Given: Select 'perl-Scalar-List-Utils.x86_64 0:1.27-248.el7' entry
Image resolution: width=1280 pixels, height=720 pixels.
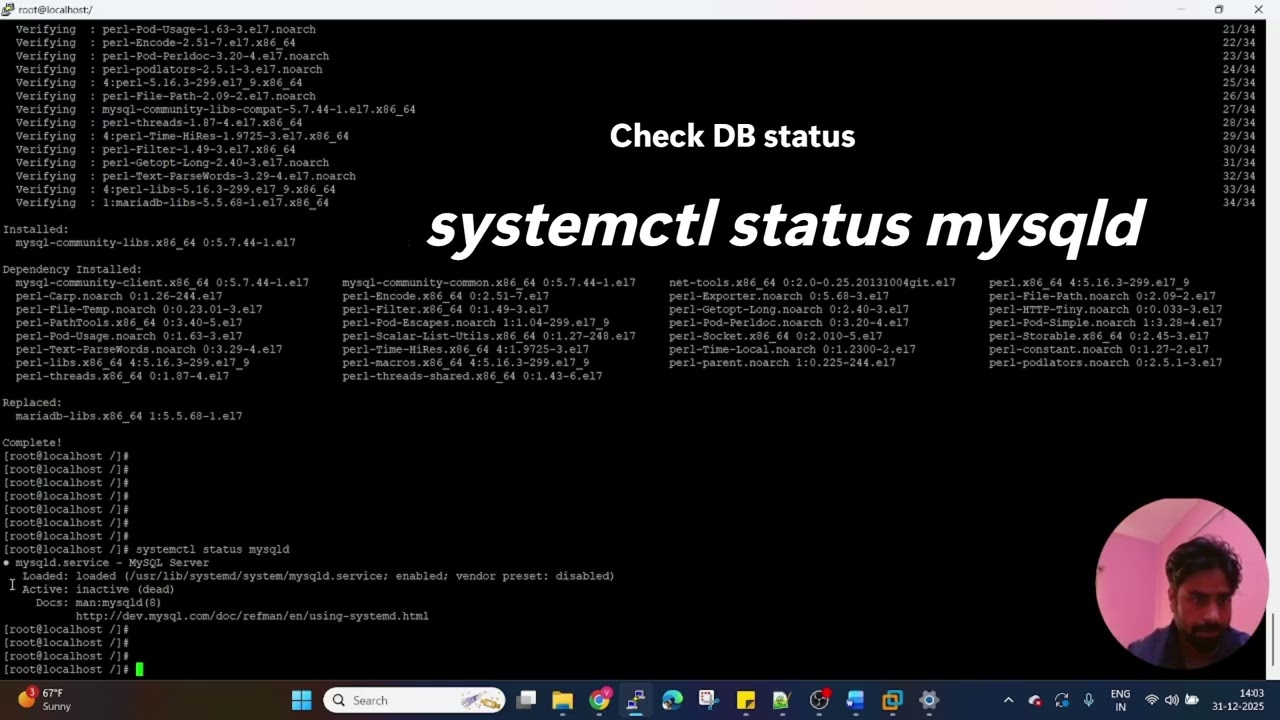Looking at the screenshot, I should (489, 336).
